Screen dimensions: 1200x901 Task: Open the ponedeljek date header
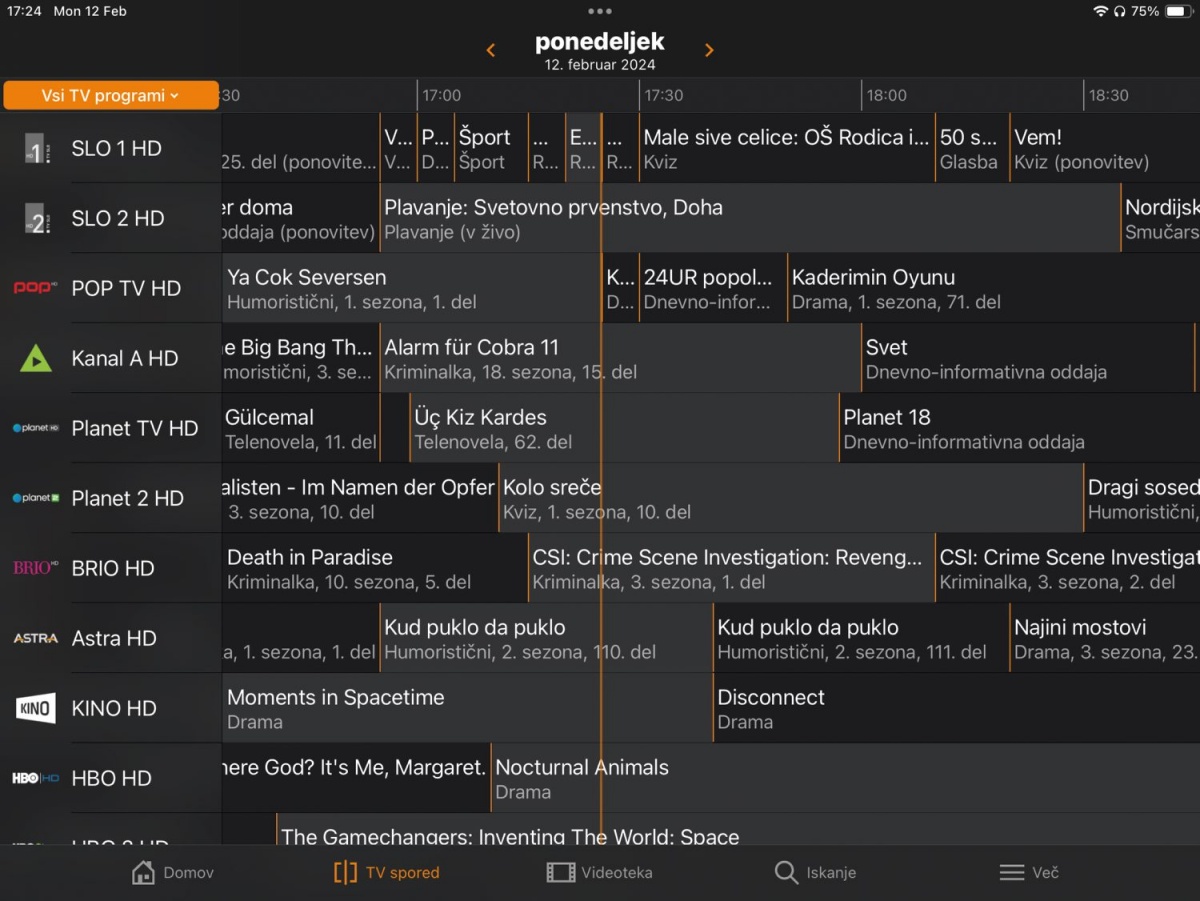point(600,51)
